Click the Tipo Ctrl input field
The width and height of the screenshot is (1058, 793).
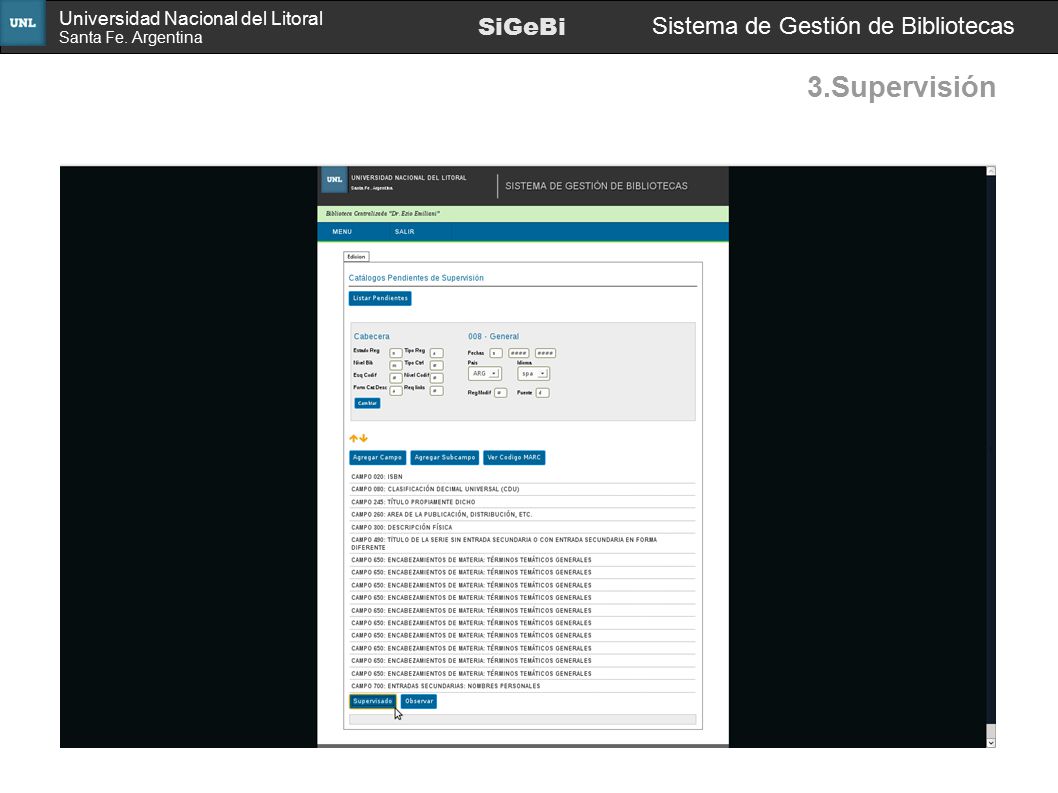[x=437, y=365]
